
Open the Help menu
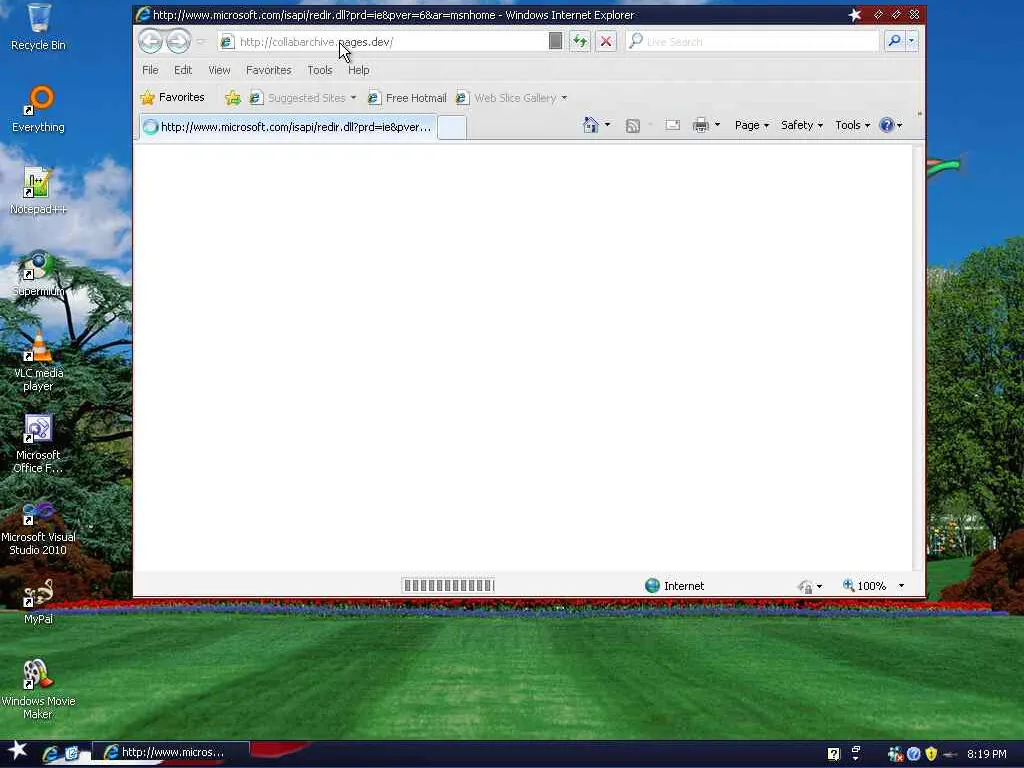pyautogui.click(x=359, y=70)
